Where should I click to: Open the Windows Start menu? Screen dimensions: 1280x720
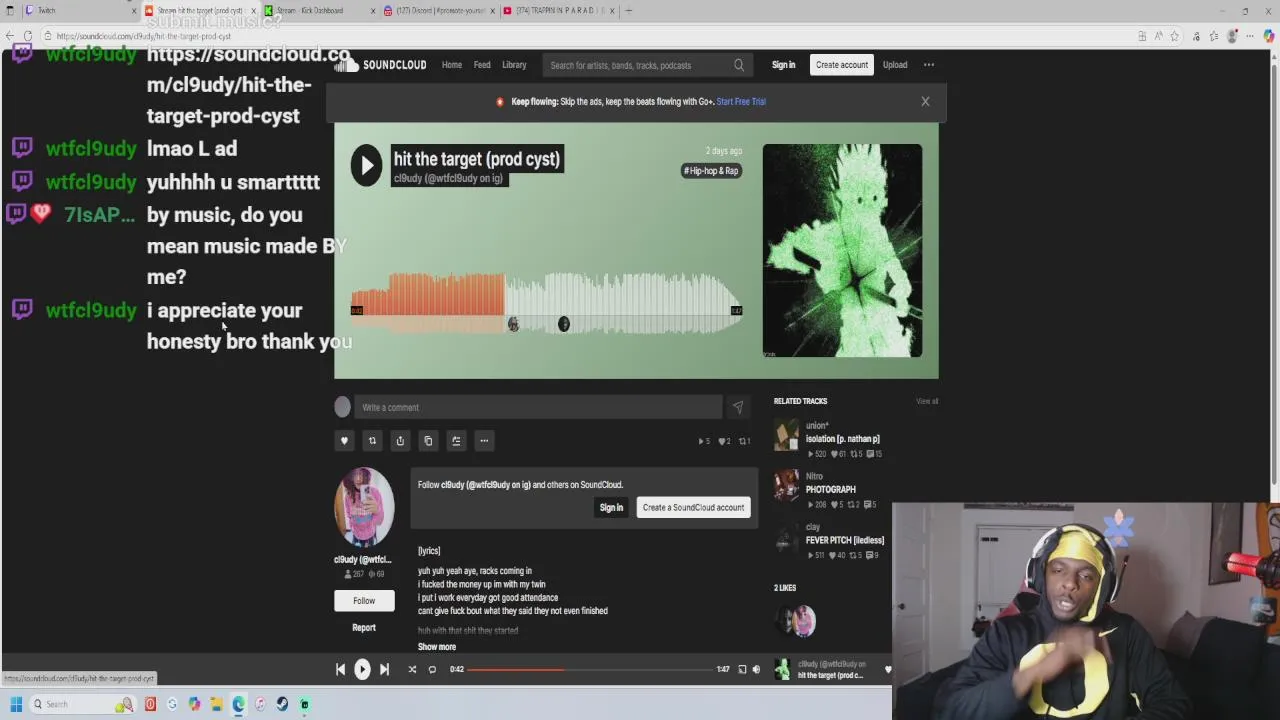tap(16, 704)
